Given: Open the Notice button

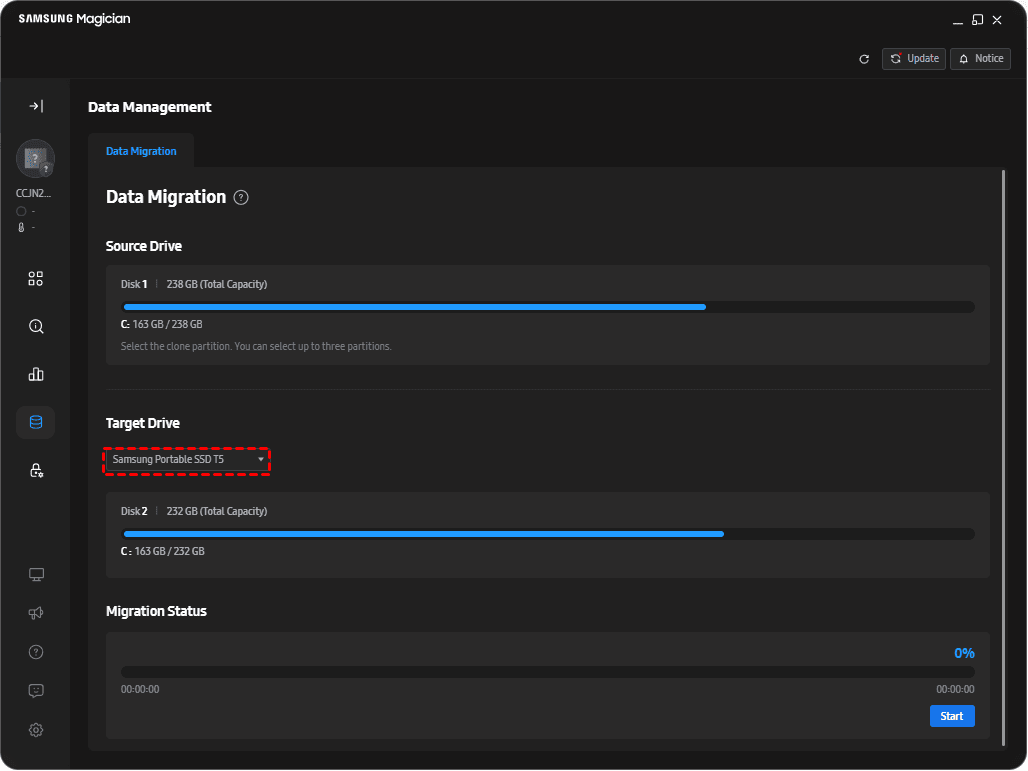Looking at the screenshot, I should (x=980, y=59).
